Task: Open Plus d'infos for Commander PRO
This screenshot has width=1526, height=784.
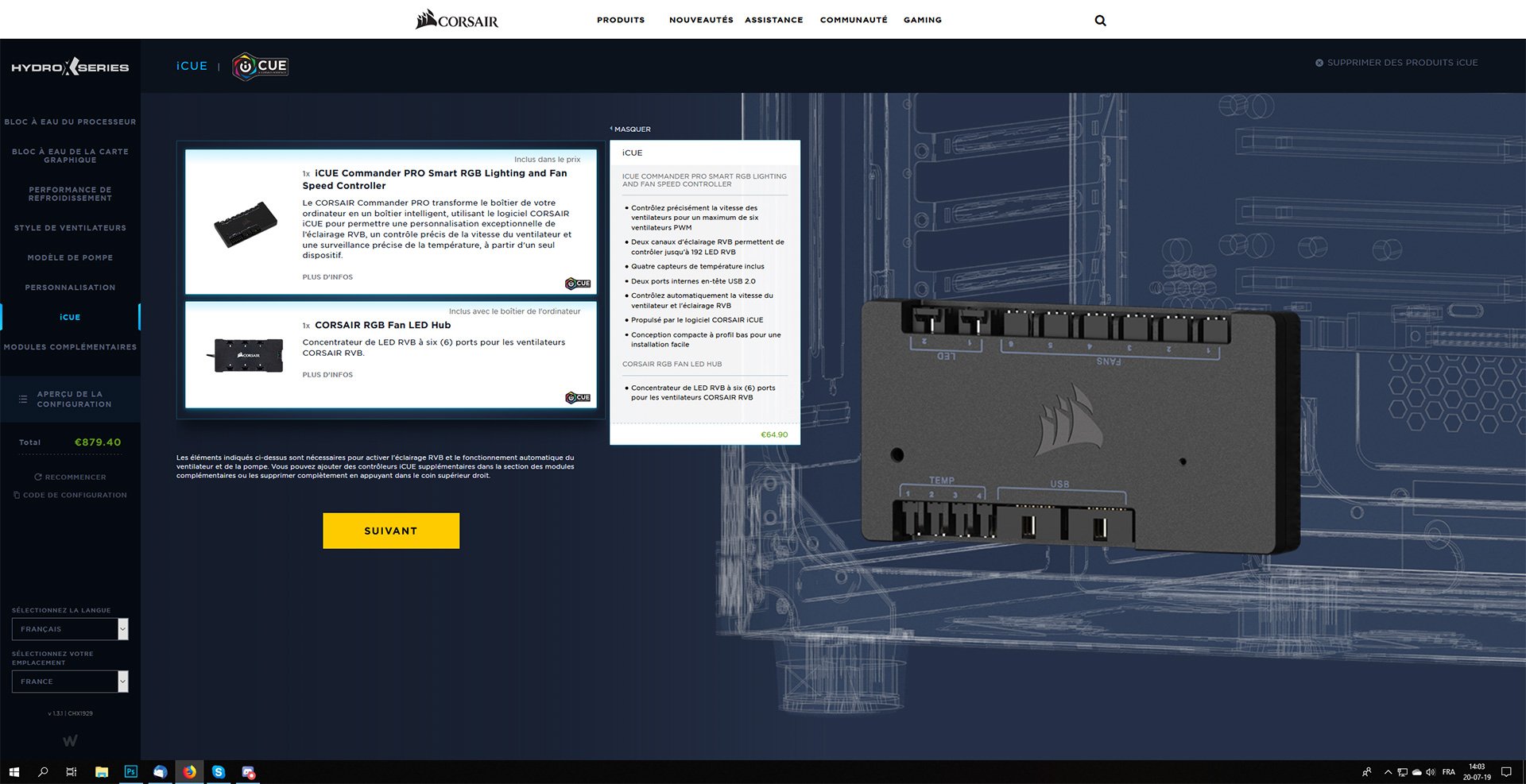Action: click(x=327, y=277)
